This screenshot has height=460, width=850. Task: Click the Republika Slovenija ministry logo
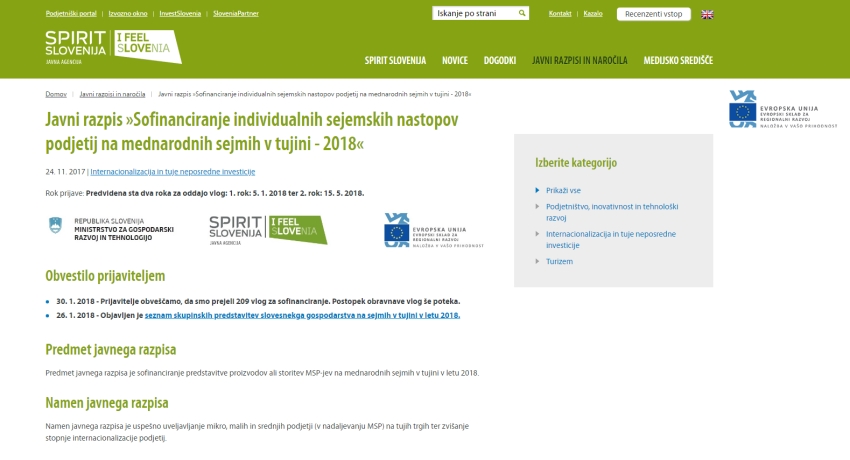[111, 229]
